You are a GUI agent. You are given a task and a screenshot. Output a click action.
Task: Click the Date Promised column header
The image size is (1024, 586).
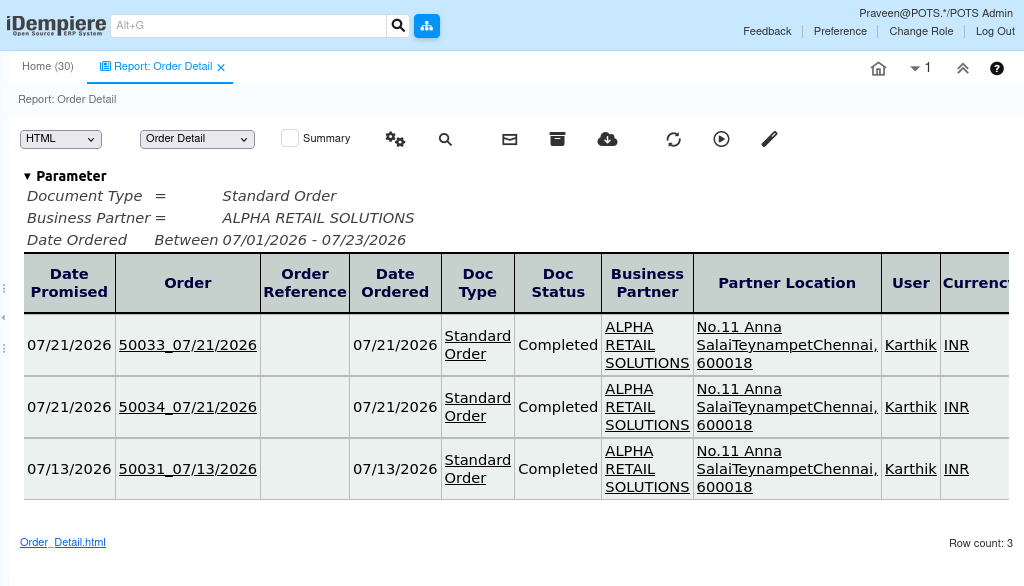(x=69, y=283)
